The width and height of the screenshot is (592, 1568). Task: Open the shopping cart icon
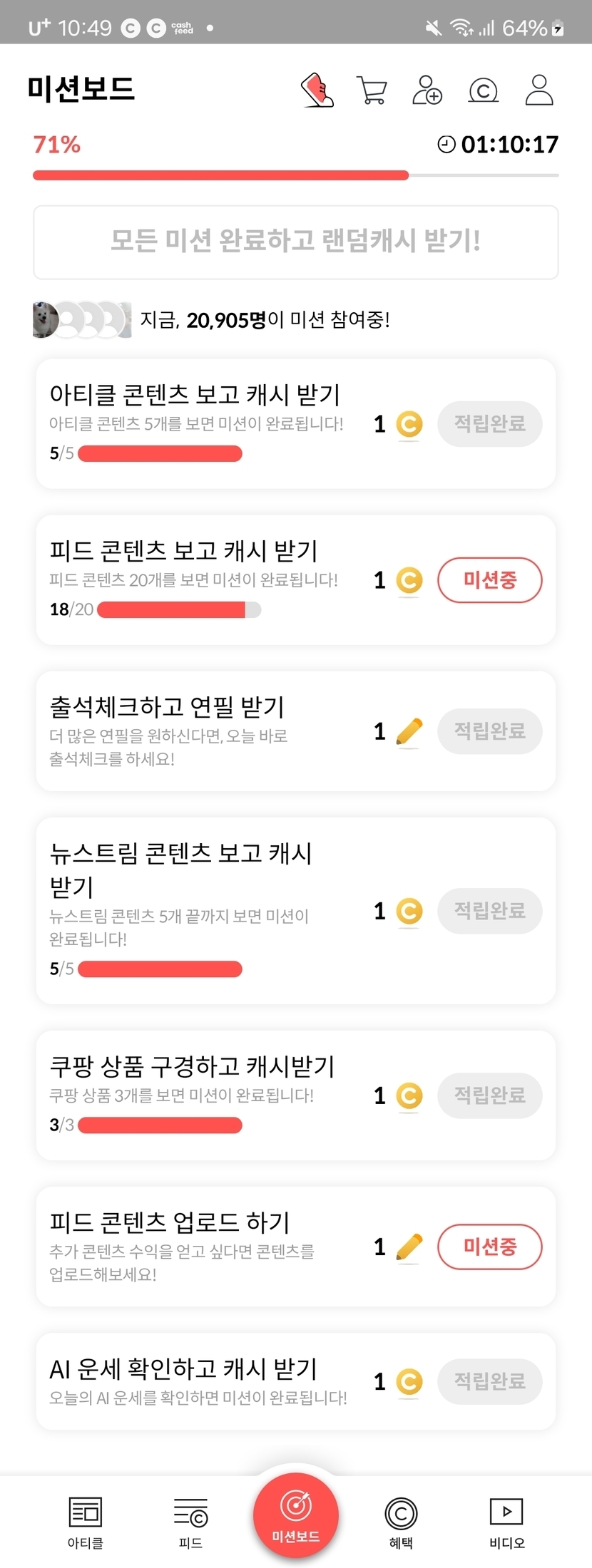click(x=372, y=91)
